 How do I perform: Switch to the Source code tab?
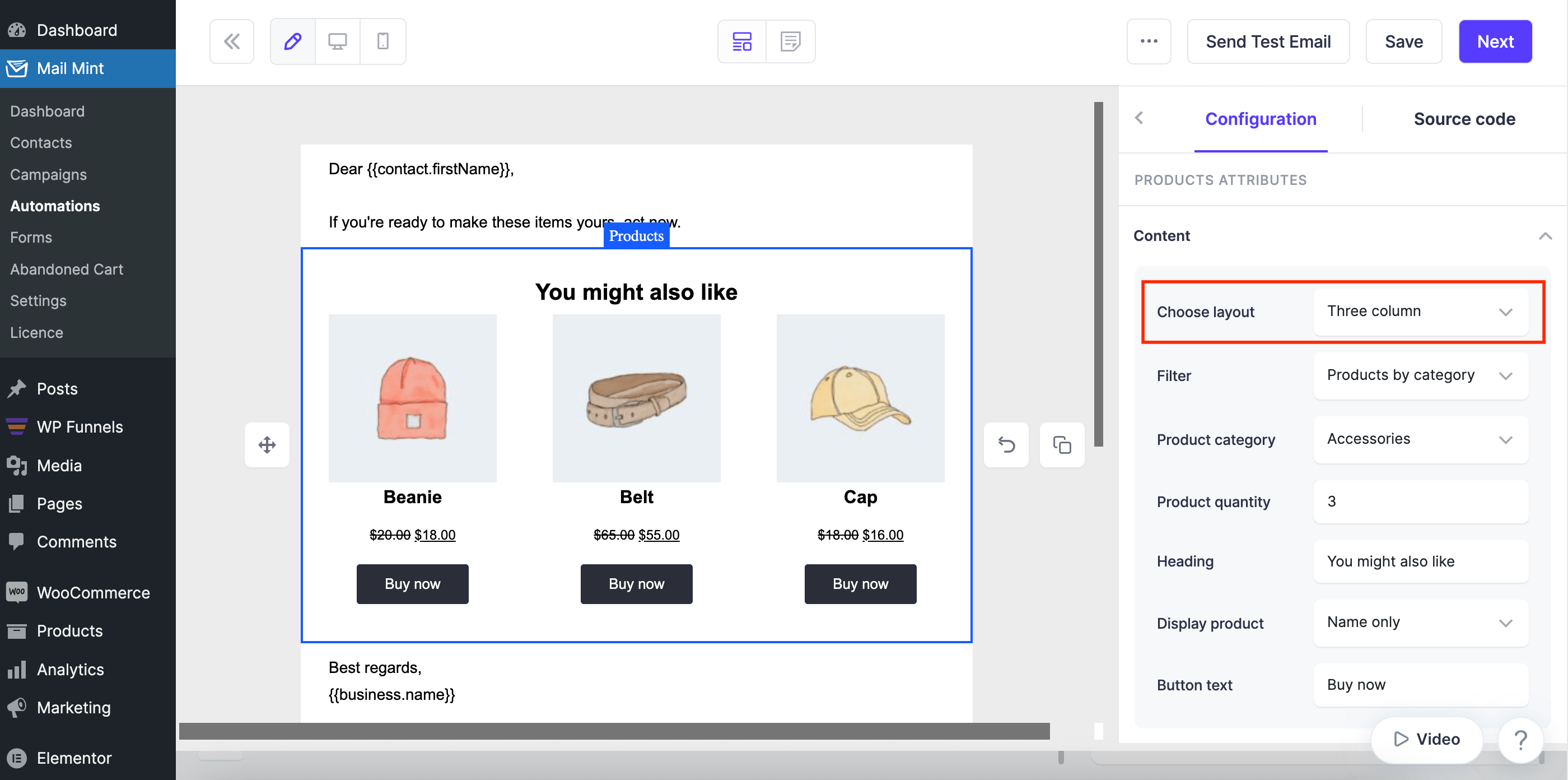[1464, 118]
